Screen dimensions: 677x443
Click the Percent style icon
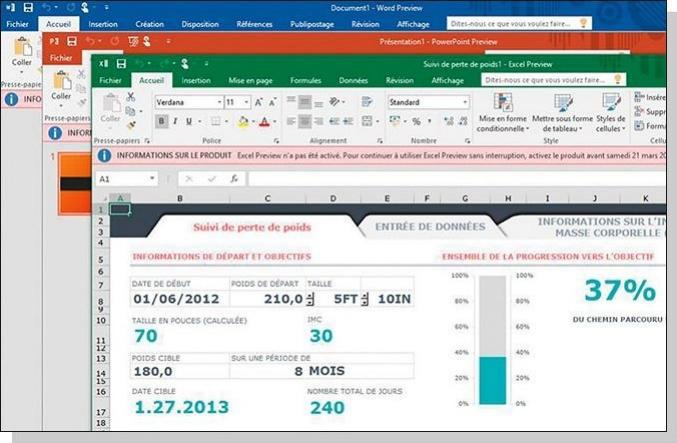pyautogui.click(x=416, y=121)
